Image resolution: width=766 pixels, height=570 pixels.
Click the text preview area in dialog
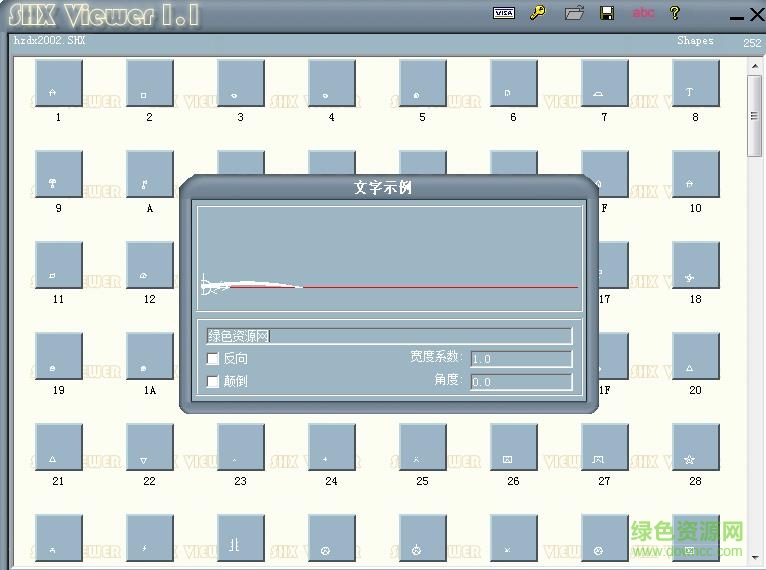point(389,258)
